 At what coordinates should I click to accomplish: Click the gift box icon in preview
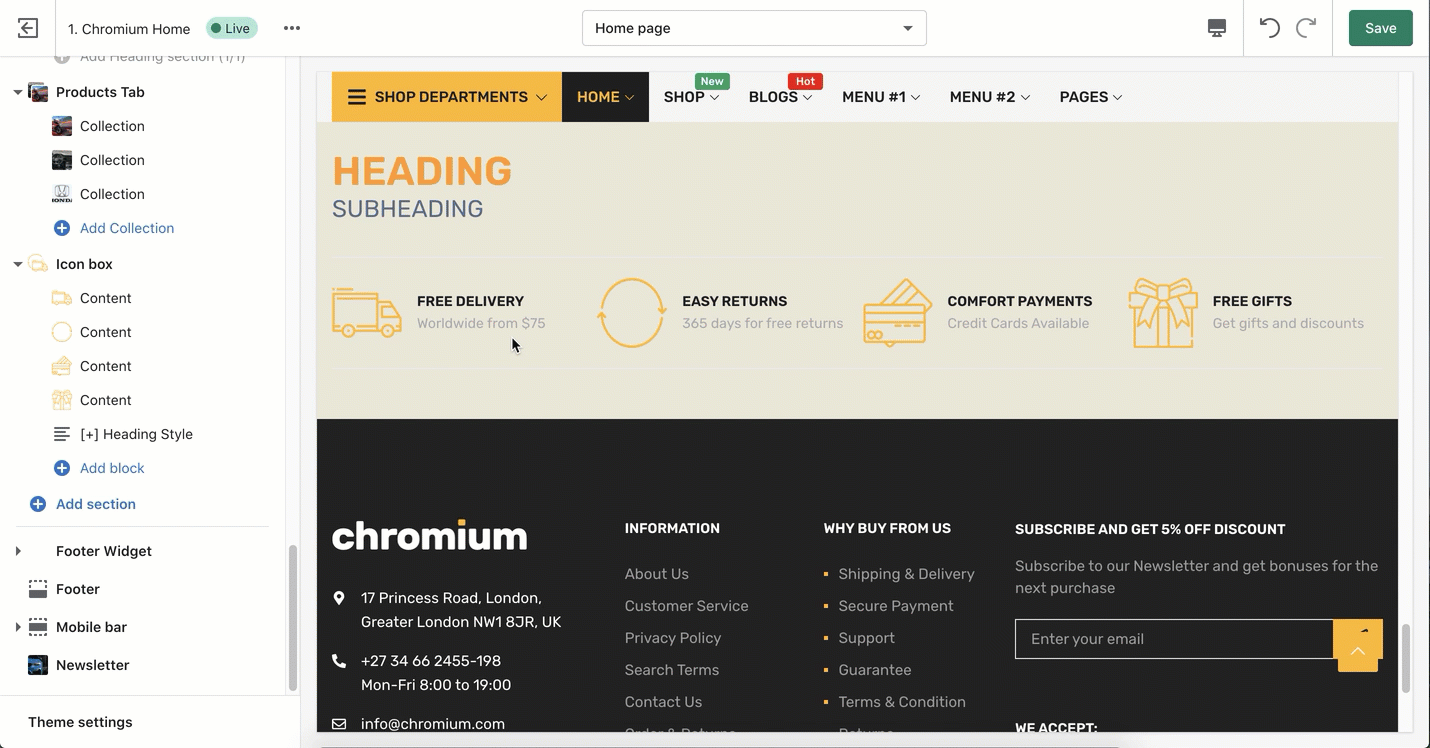(1163, 313)
